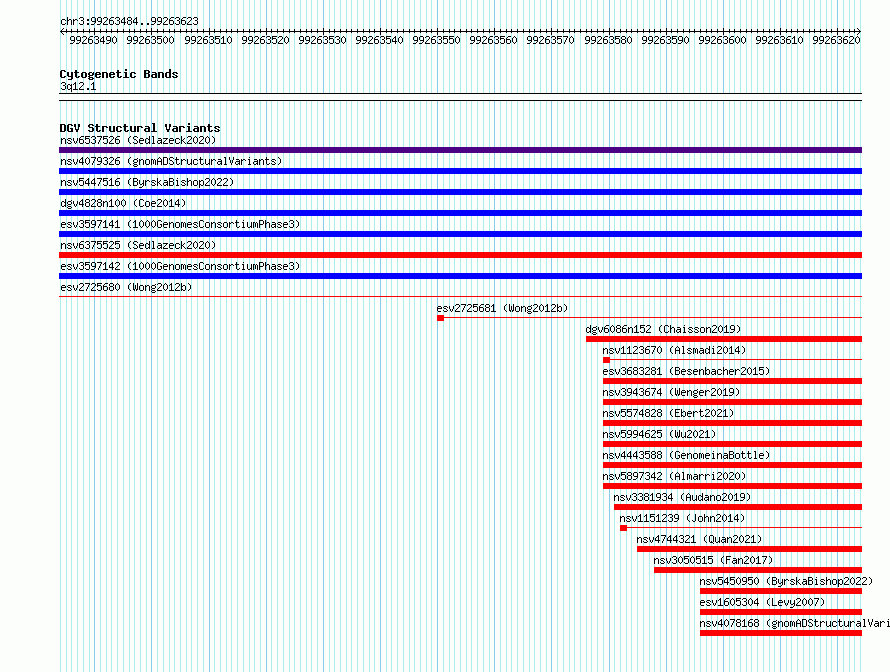
Task: Click the red nsv3381934 variant bar
Action: [738, 507]
